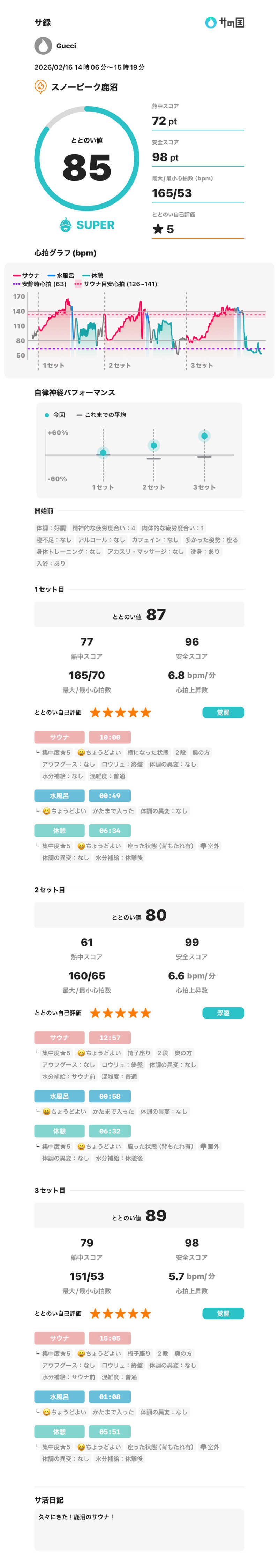Screen dimensions: 279x1568
Task: Click the サの国 logo
Action: (x=225, y=23)
